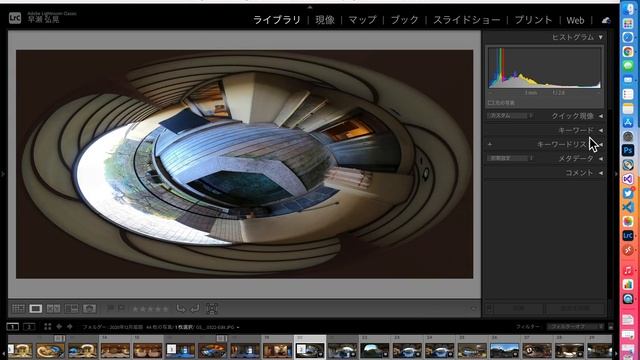Open the App Store from the Dock
This screenshot has height=360, width=640.
(x=628, y=122)
